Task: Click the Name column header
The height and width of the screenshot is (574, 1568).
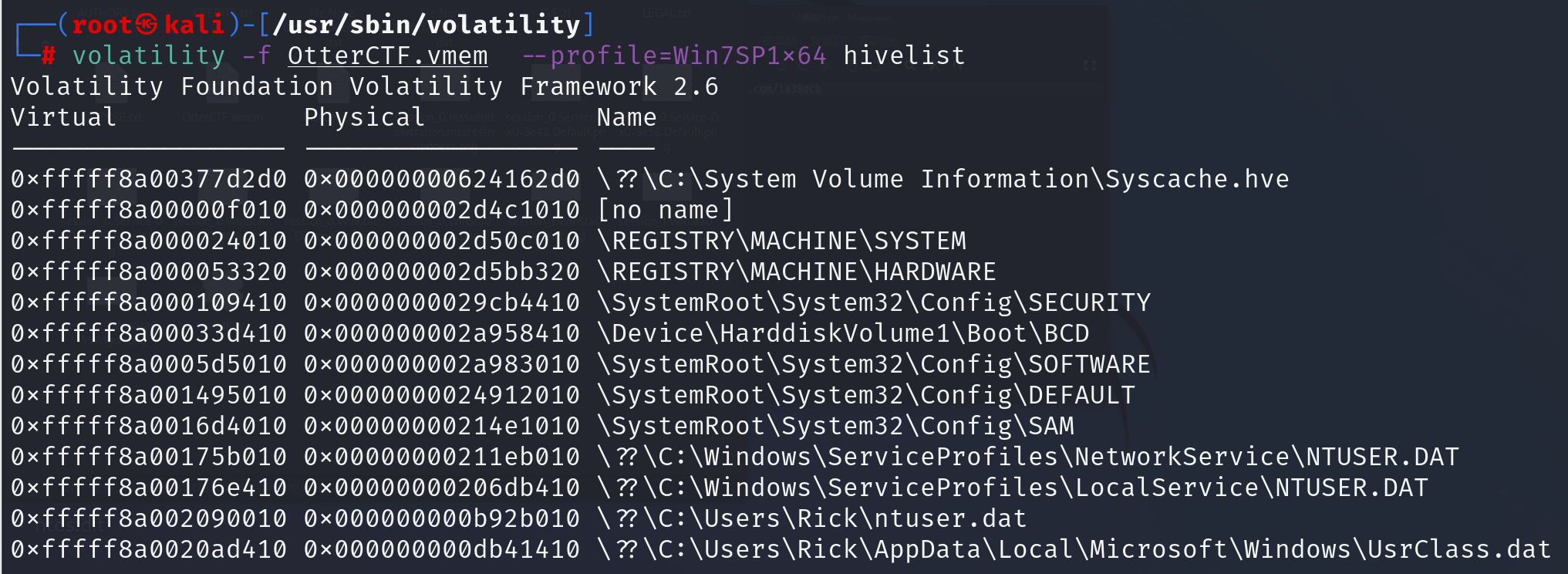Action: click(626, 117)
